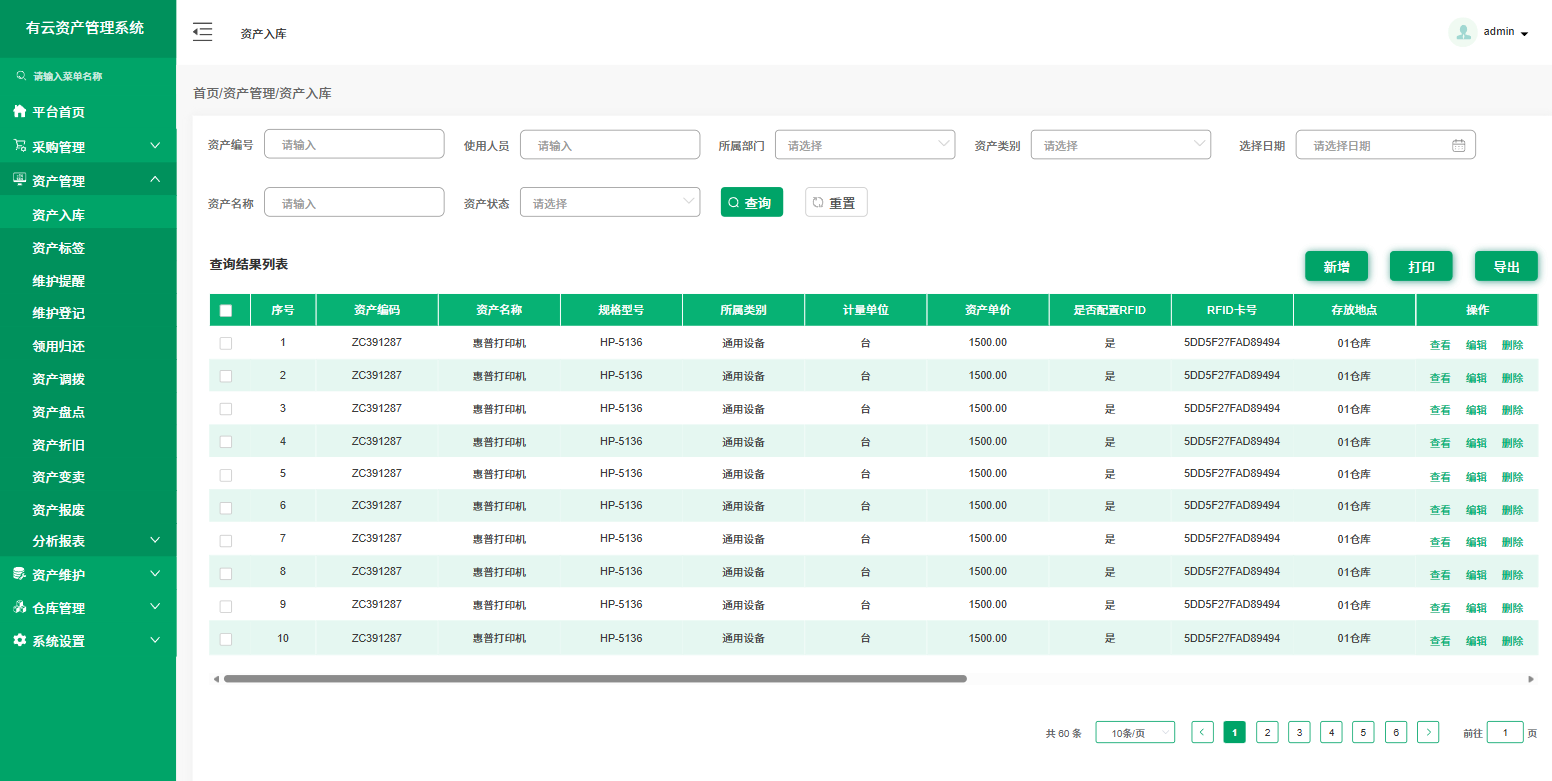Image resolution: width=1552 pixels, height=781 pixels.
Task: Tick the checkbox for row 1
Action: (x=226, y=343)
